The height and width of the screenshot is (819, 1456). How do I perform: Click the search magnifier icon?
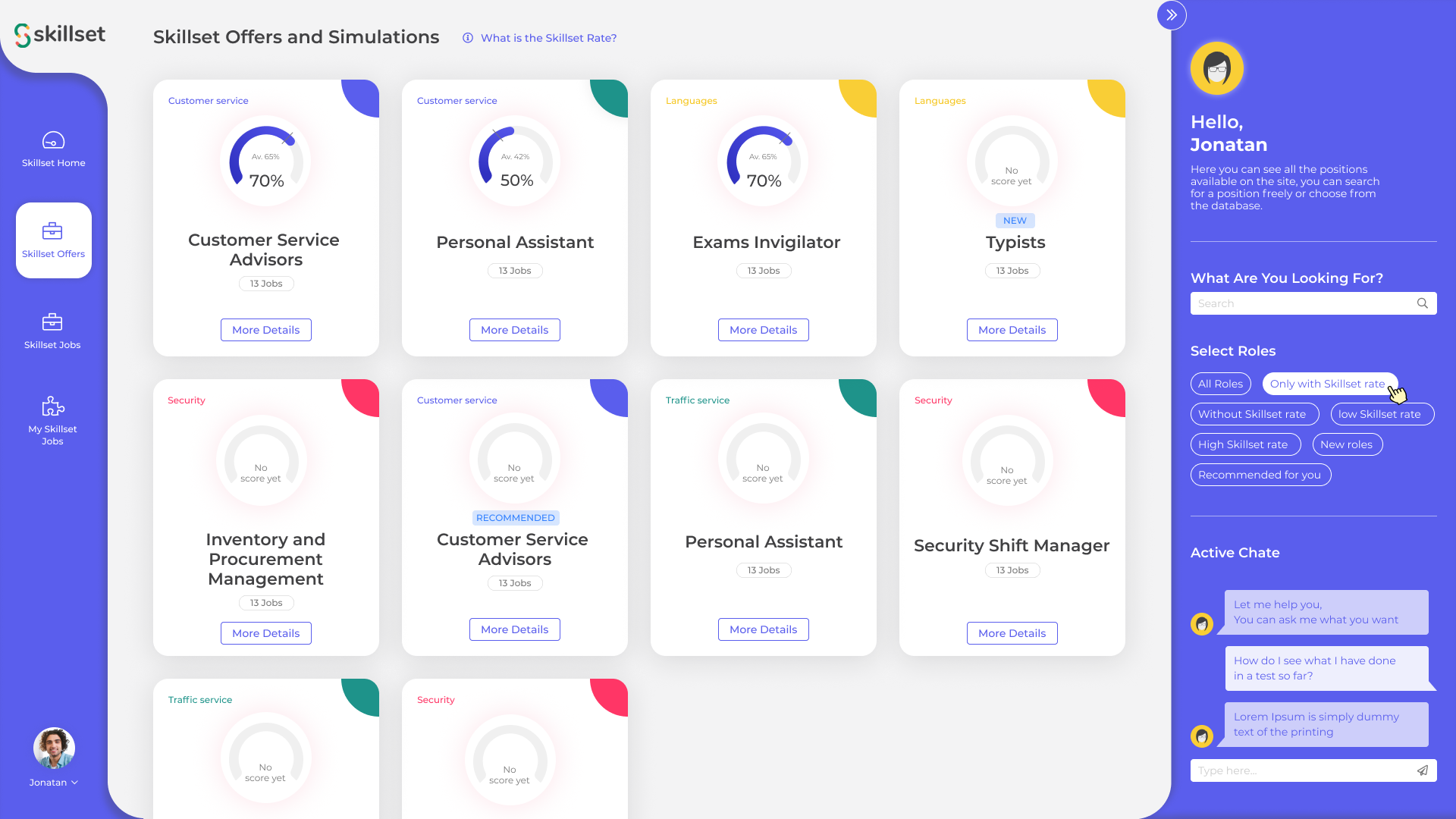point(1423,303)
